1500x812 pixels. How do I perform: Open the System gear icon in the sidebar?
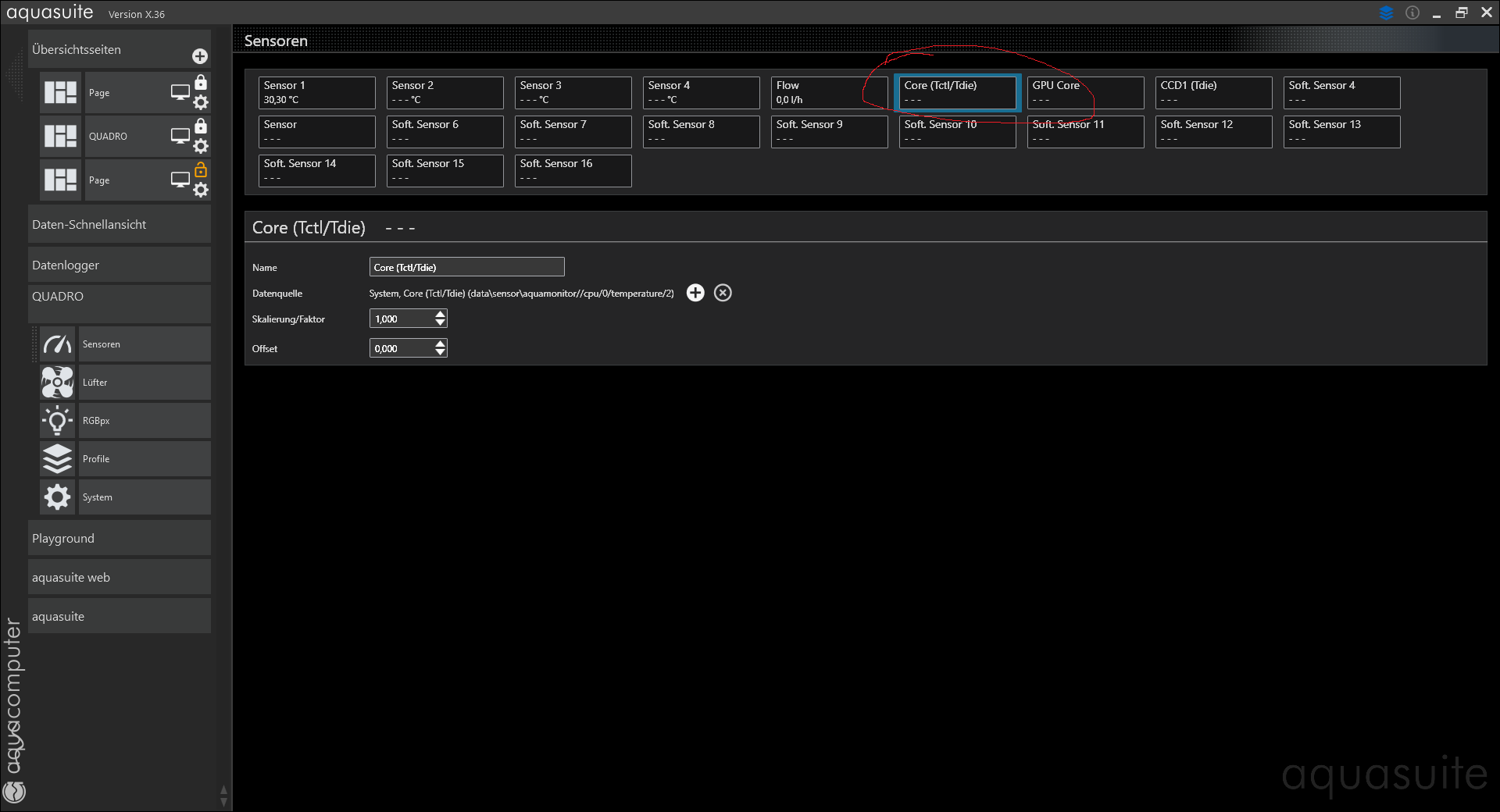pyautogui.click(x=58, y=497)
